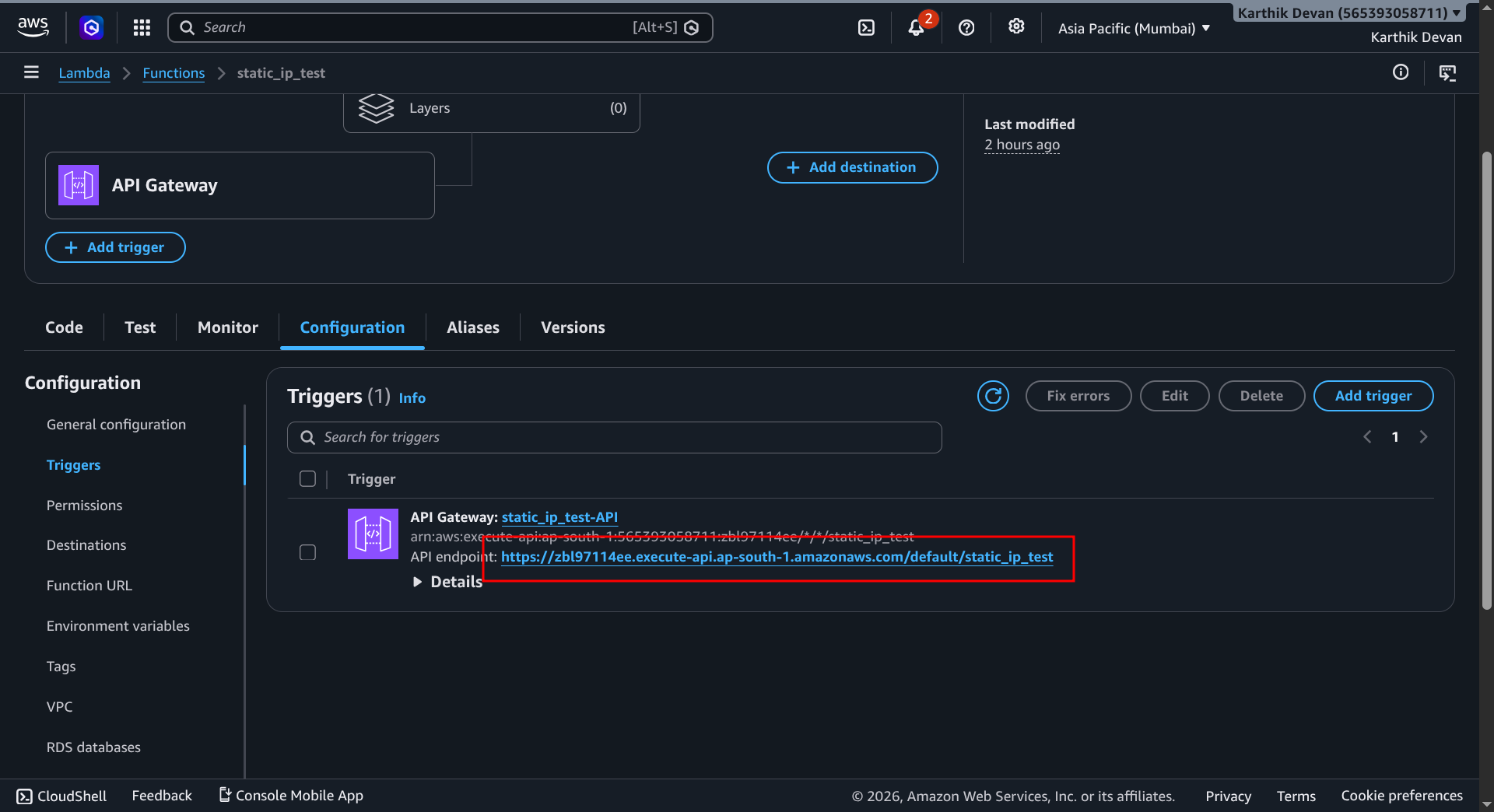Focus the top Search bar
The width and height of the screenshot is (1494, 812).
coord(440,27)
